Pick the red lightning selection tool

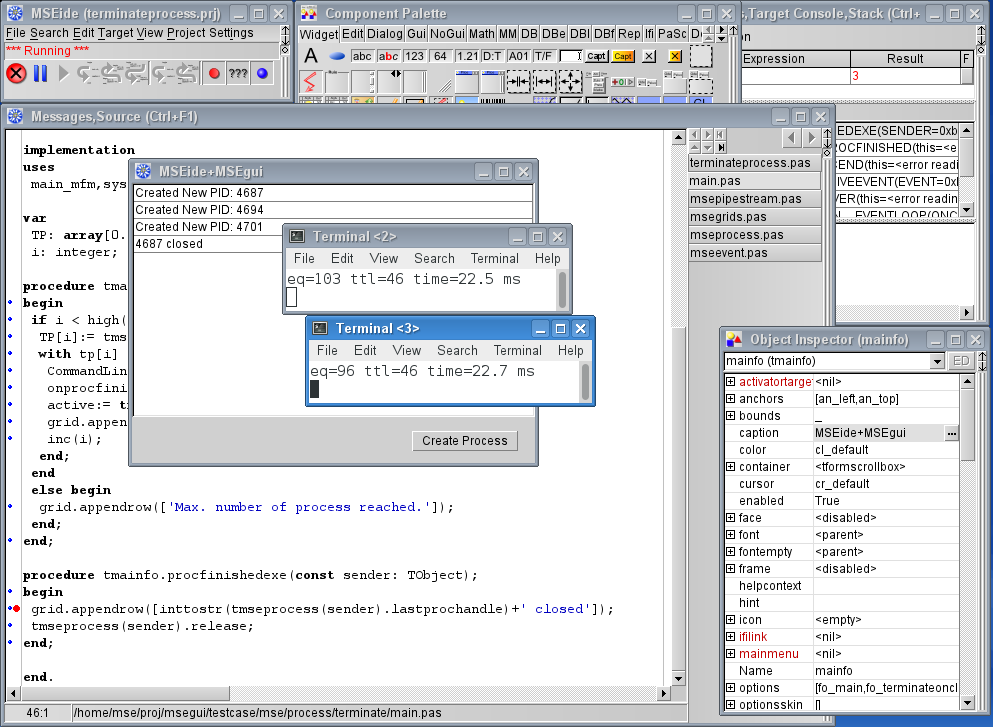pos(310,80)
